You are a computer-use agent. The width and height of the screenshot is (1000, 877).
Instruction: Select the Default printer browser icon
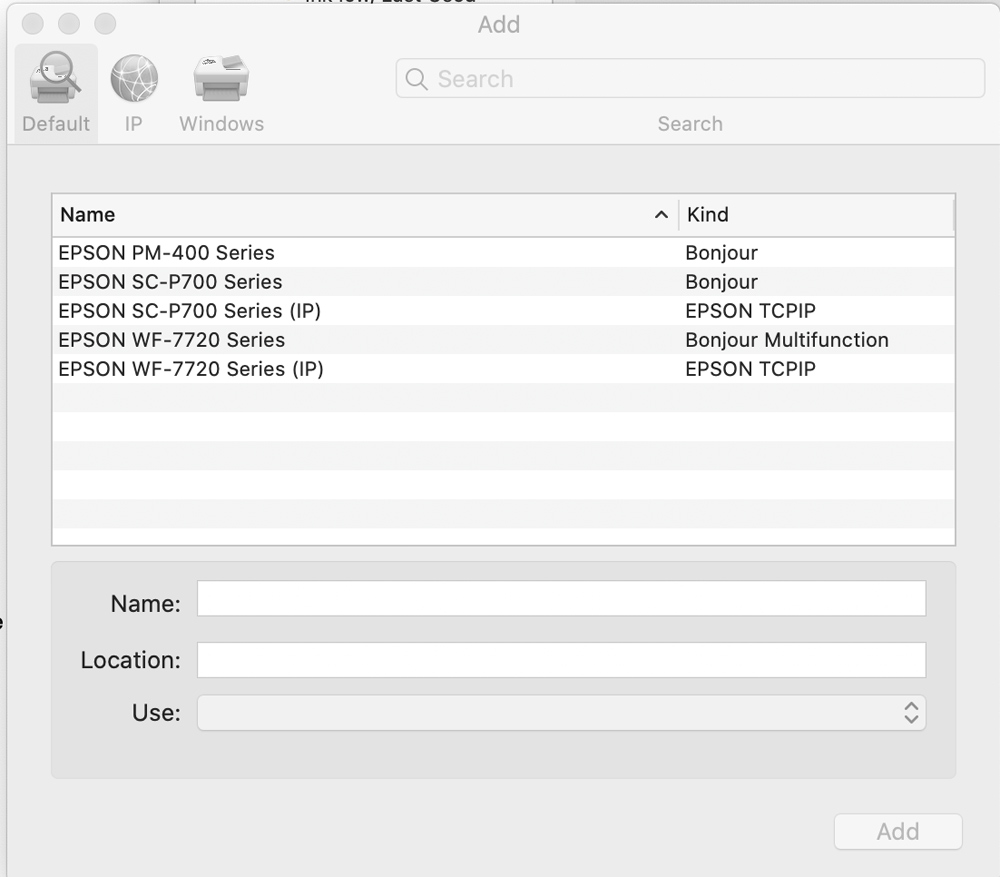click(x=56, y=80)
